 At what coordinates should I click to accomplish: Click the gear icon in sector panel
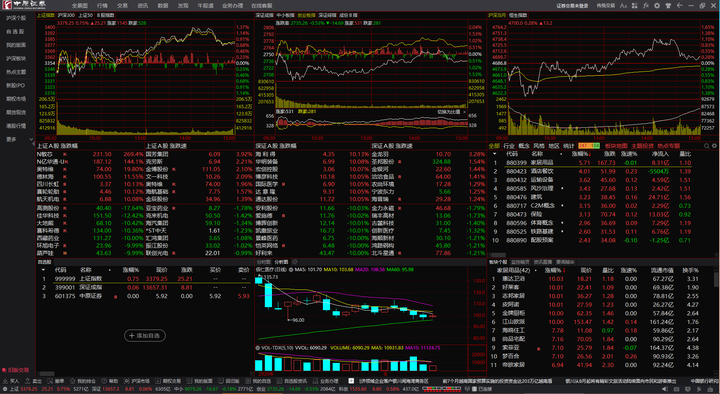tap(714, 146)
